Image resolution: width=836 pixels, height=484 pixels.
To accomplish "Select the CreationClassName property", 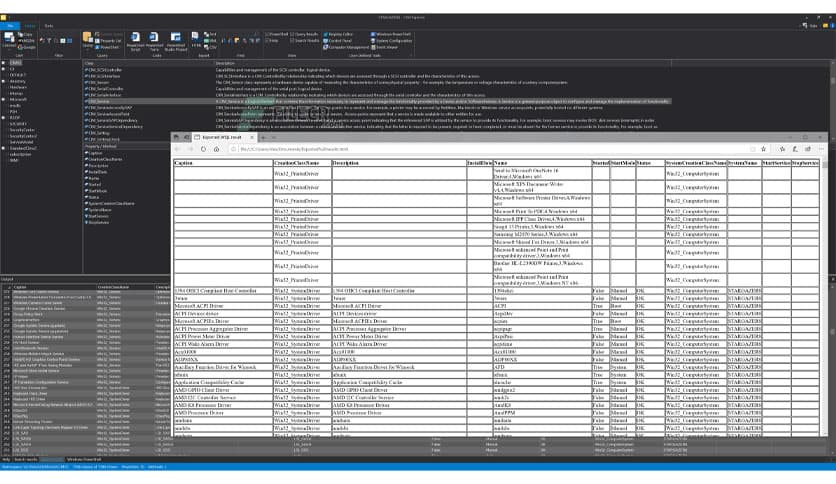I will [104, 159].
